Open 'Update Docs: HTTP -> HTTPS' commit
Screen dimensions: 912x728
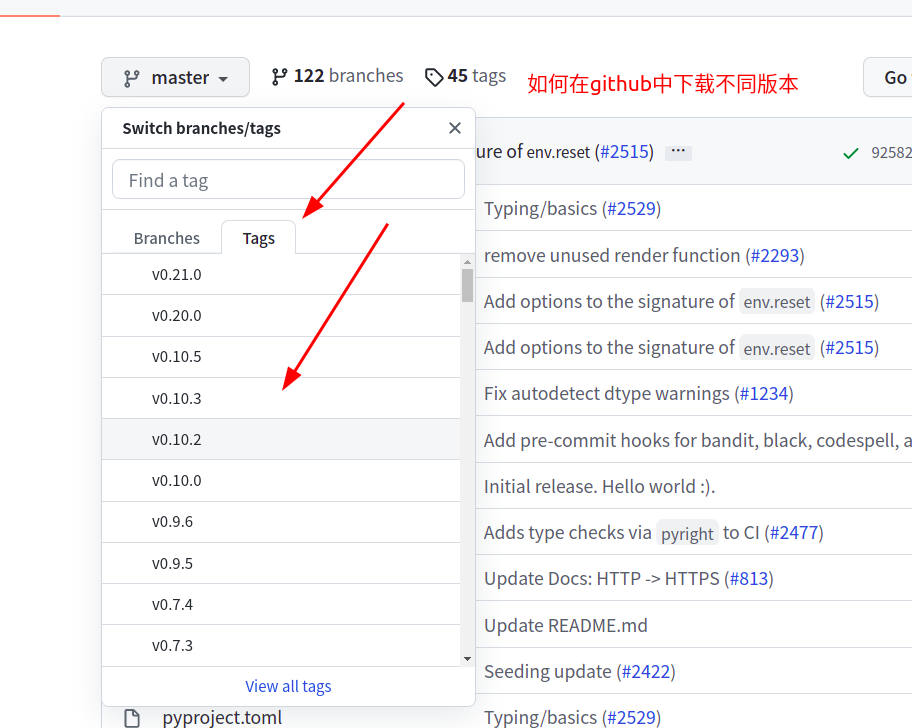pyautogui.click(x=601, y=579)
